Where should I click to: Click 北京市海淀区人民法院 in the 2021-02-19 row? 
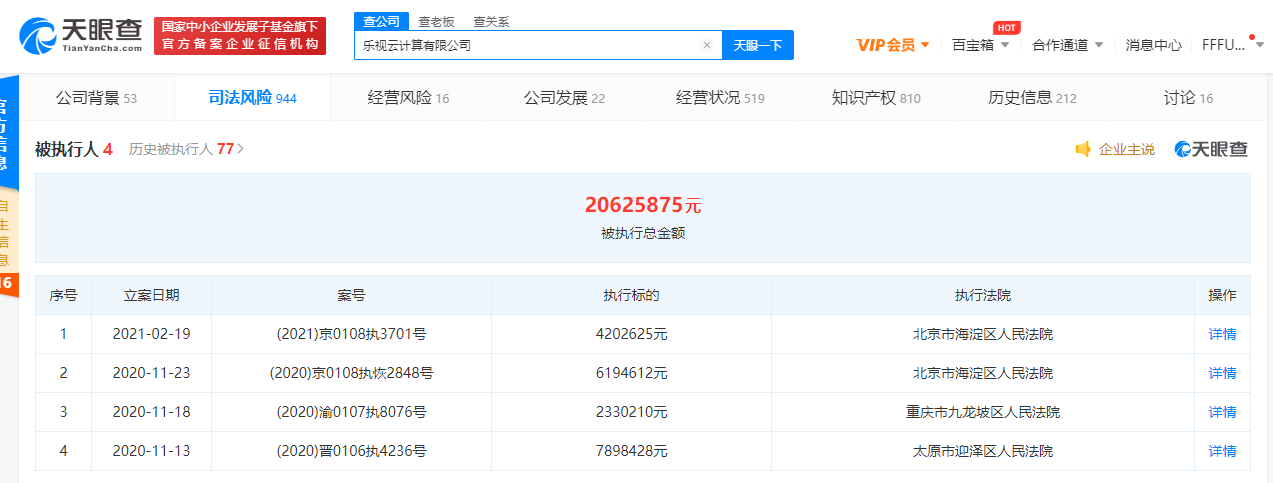983,334
